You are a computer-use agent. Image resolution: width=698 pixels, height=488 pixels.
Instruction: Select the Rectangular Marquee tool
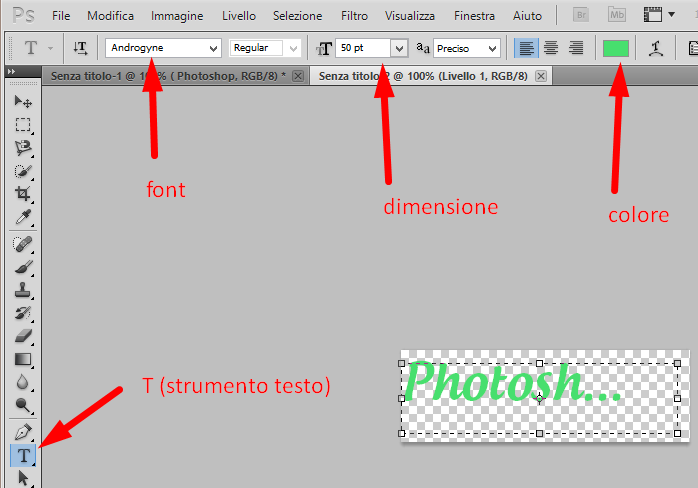tap(23, 125)
